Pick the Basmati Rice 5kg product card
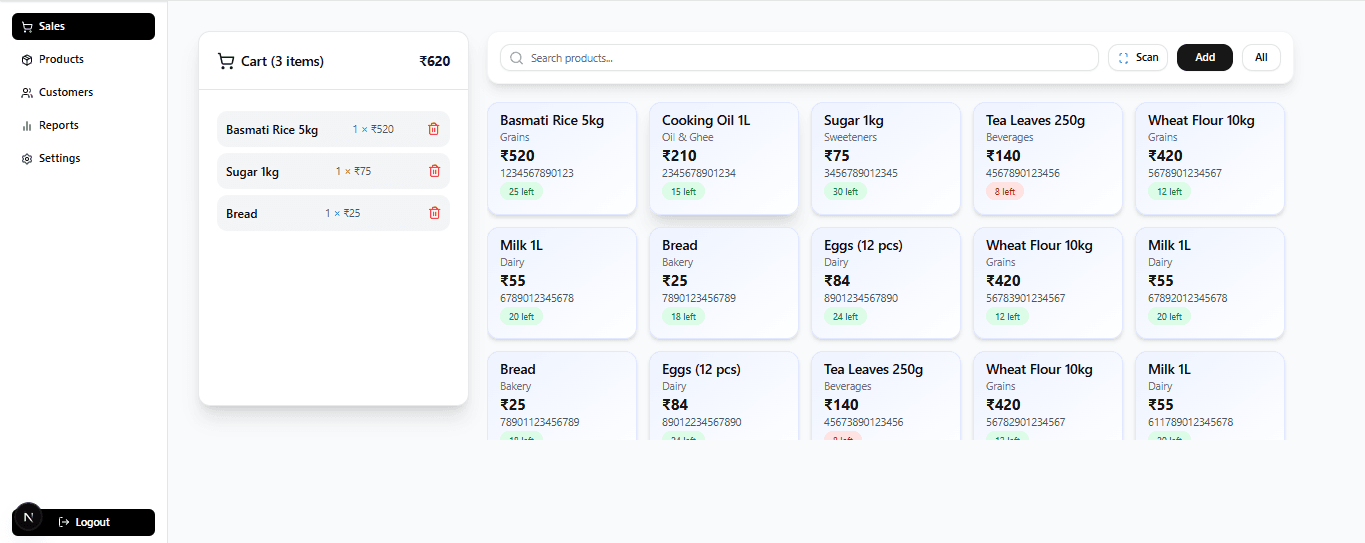 point(562,158)
